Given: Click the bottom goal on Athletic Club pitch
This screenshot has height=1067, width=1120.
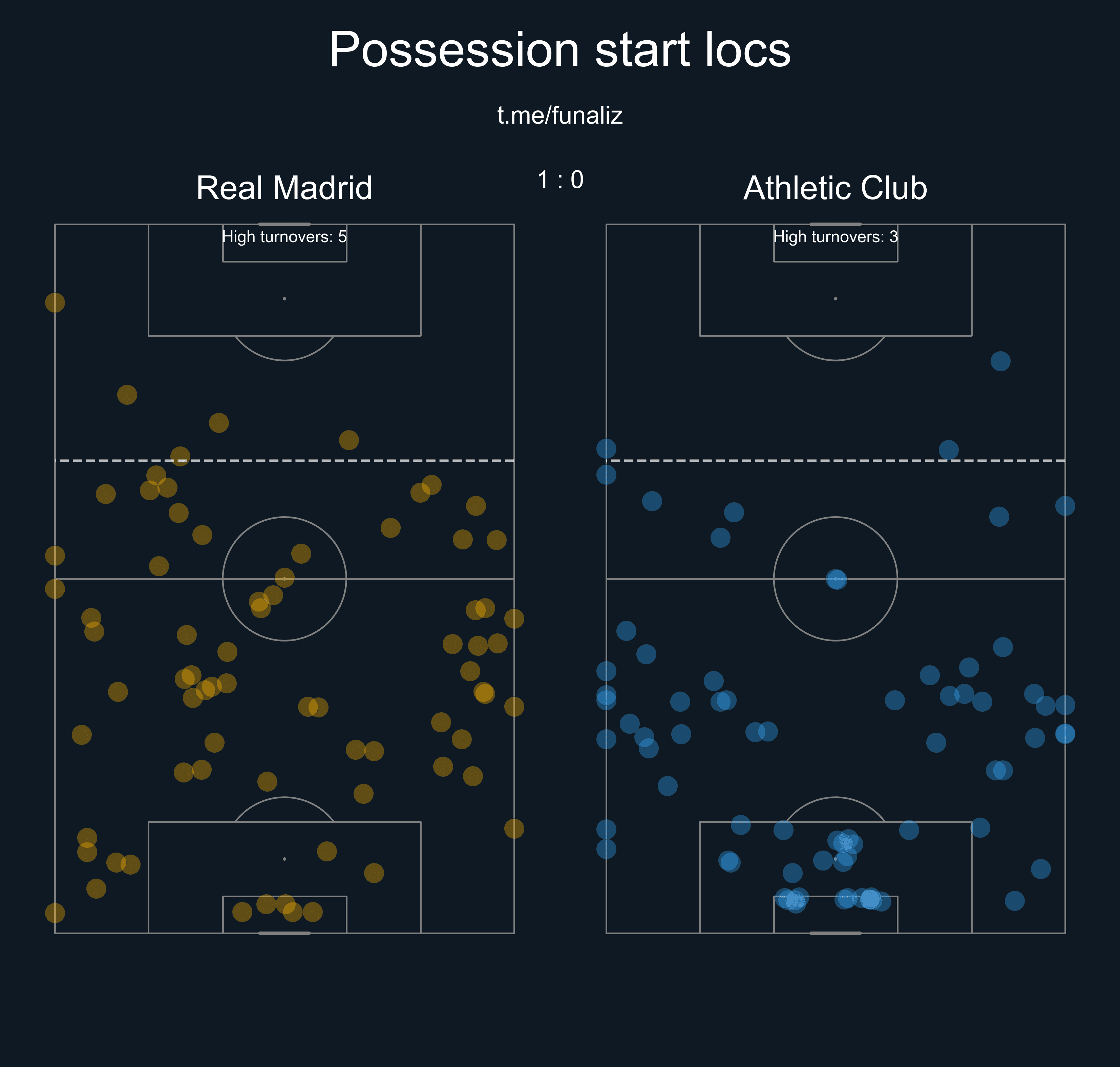Looking at the screenshot, I should 835,933.
